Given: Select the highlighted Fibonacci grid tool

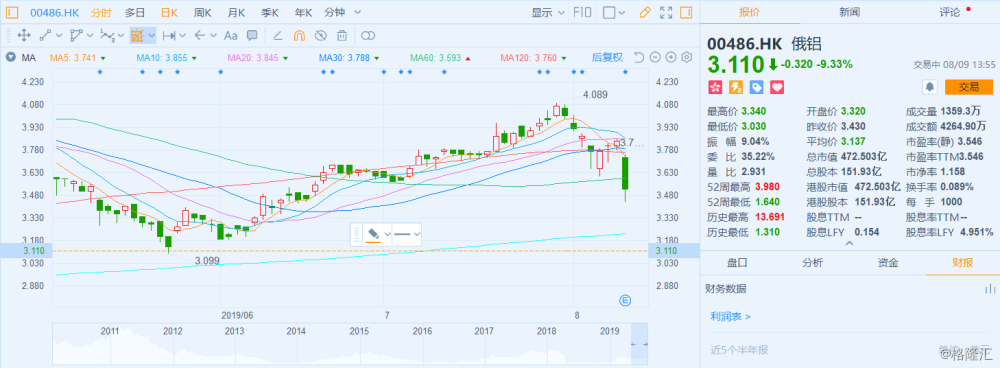Looking at the screenshot, I should click(x=138, y=36).
